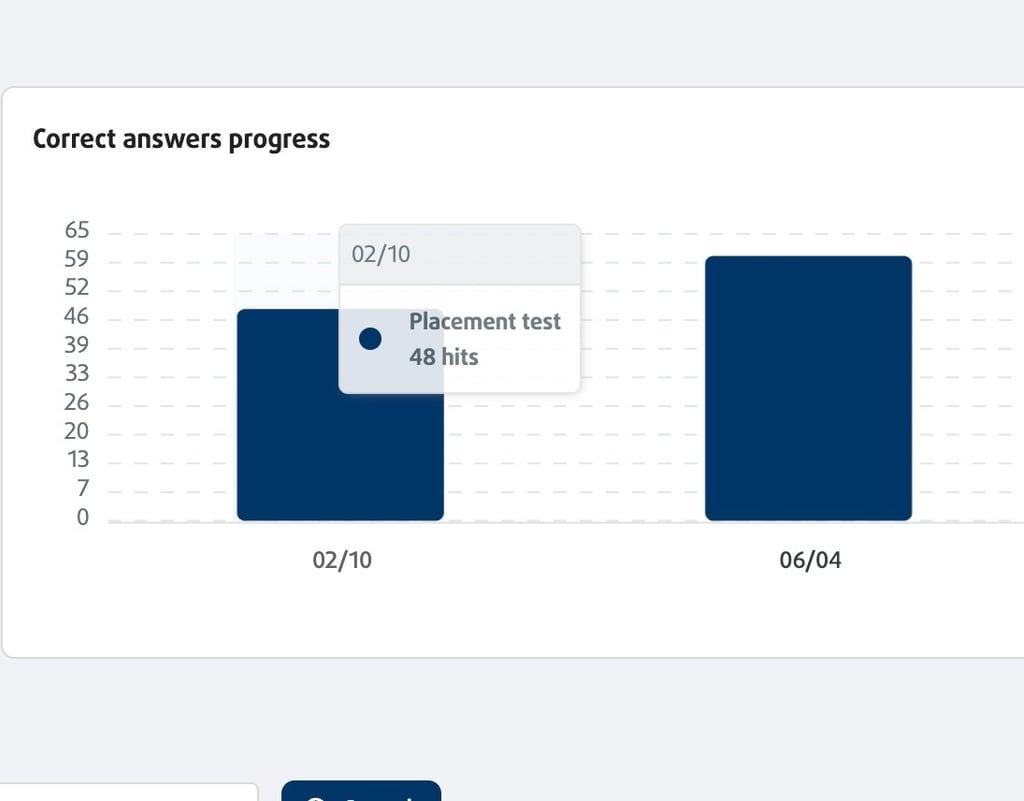The image size is (1024, 801).
Task: Click the 46 value on y-axis
Action: pos(76,316)
